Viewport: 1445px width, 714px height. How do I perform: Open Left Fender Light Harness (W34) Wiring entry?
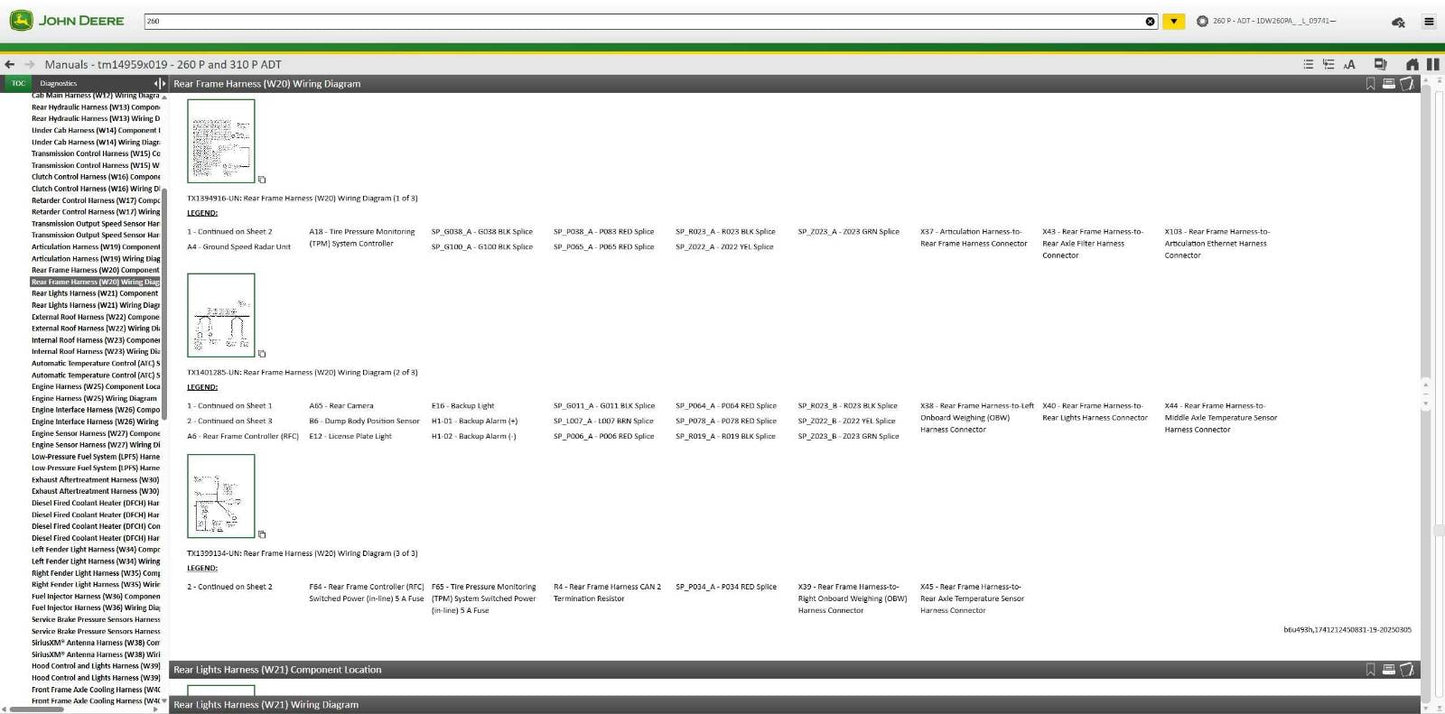pos(96,561)
